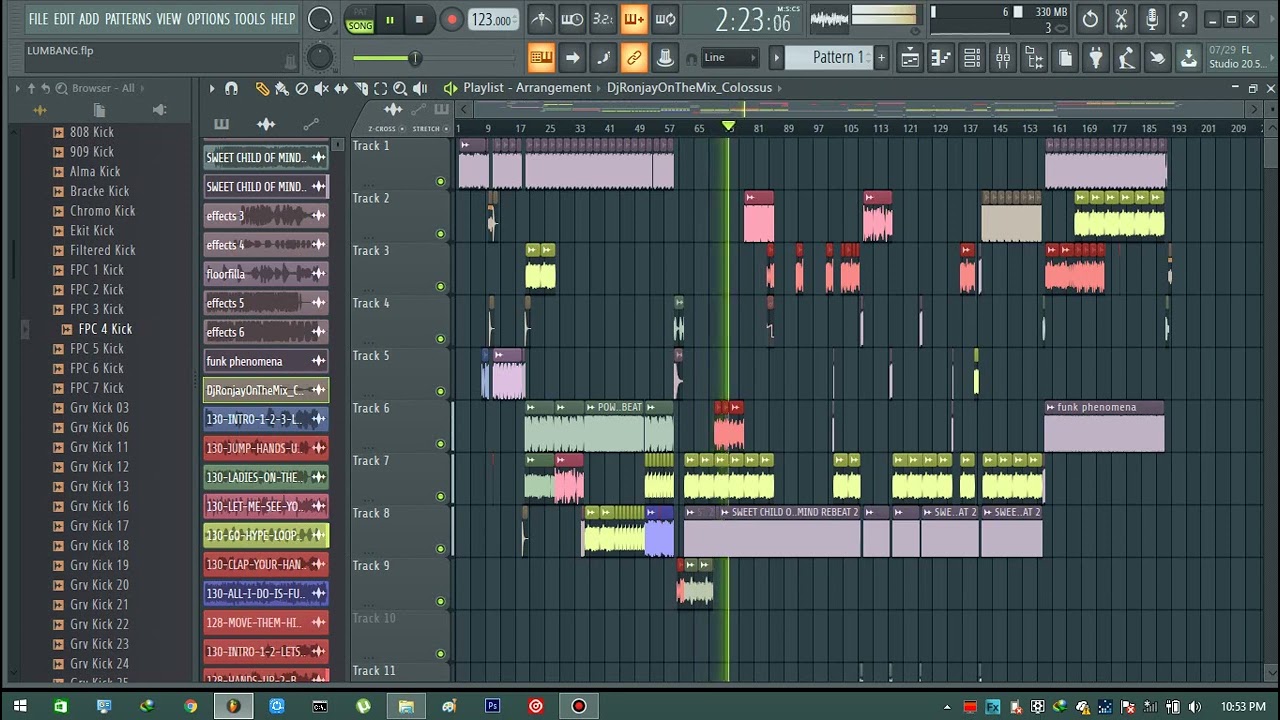This screenshot has height=720, width=1280.
Task: Toggle the Z-CROSS option
Action: pos(386,129)
